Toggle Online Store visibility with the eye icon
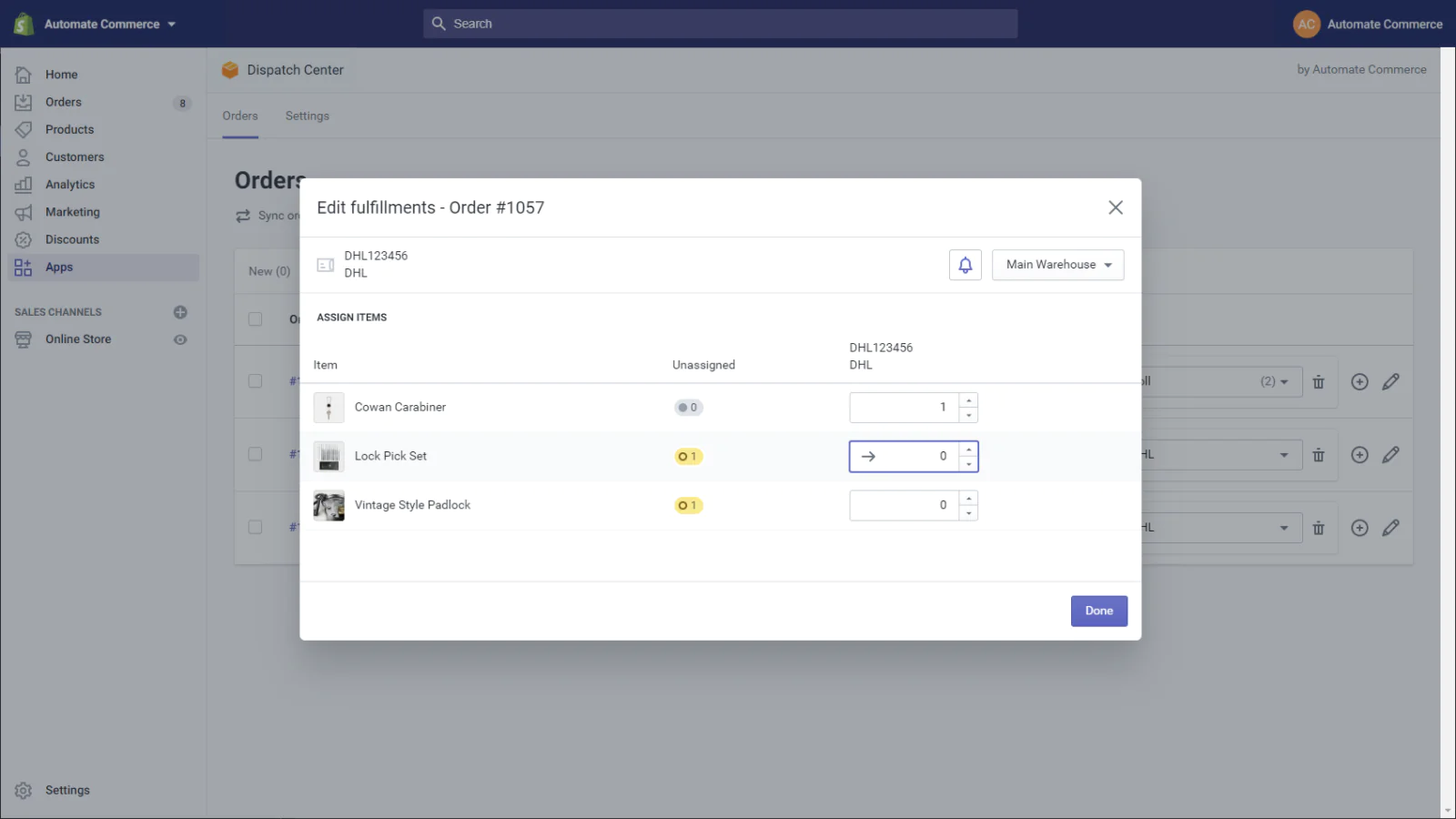The width and height of the screenshot is (1456, 819). (x=179, y=339)
